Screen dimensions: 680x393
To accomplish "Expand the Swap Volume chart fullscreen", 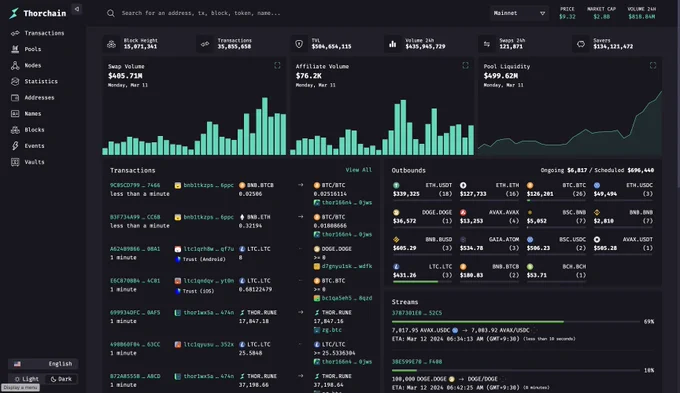I will click(x=277, y=66).
